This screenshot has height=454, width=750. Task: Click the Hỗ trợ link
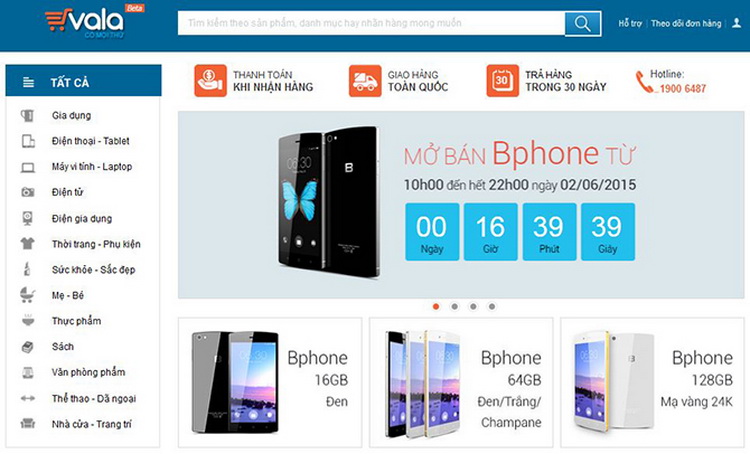[x=630, y=23]
